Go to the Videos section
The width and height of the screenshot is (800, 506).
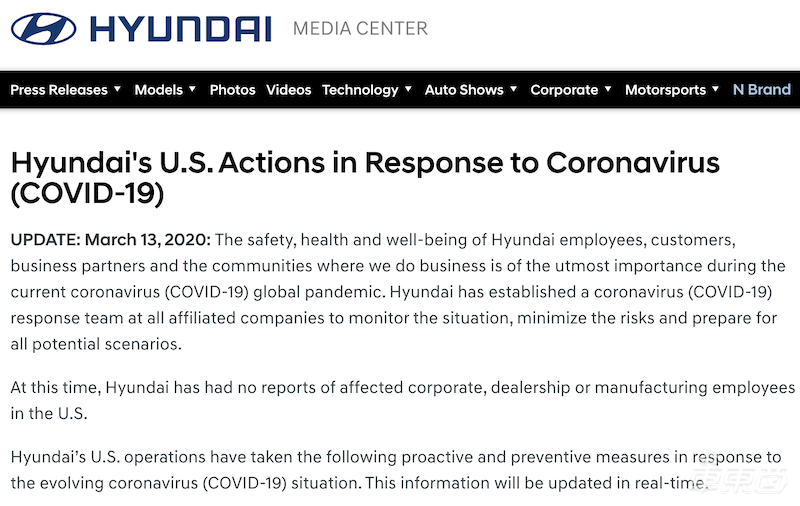pos(289,90)
